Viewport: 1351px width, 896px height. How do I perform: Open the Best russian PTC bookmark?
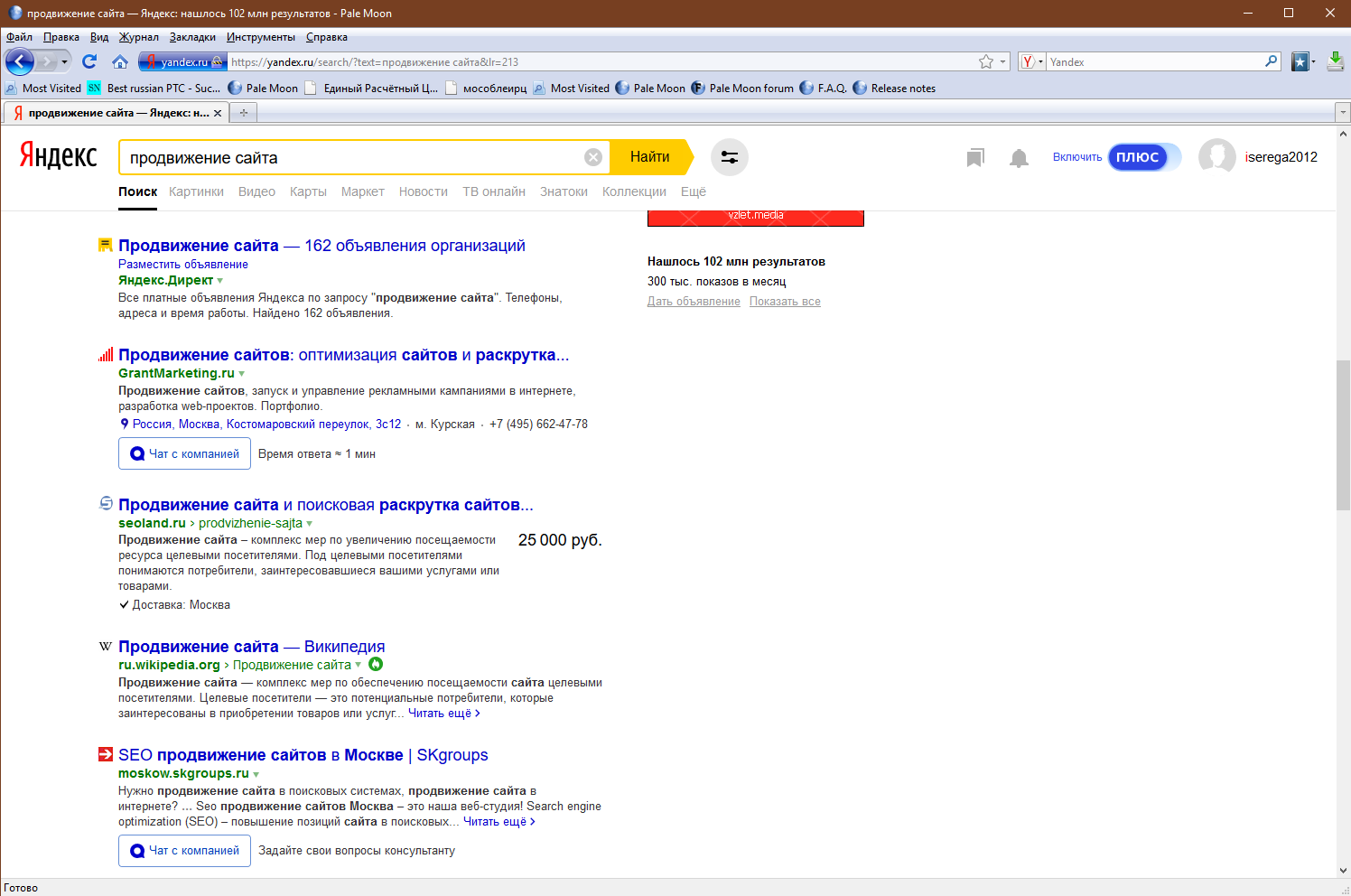click(x=154, y=88)
